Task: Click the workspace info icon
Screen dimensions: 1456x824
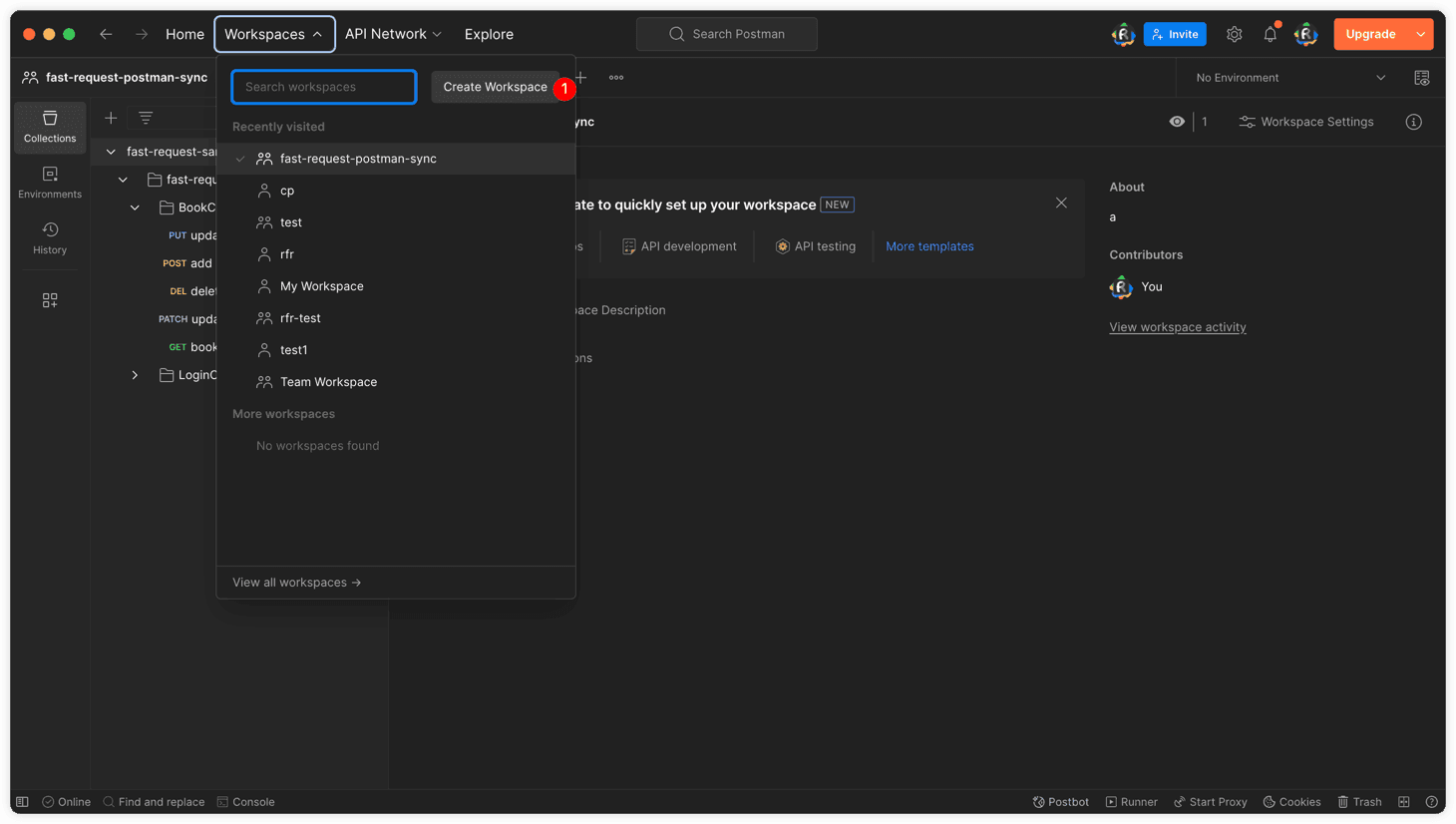Action: pos(1413,122)
